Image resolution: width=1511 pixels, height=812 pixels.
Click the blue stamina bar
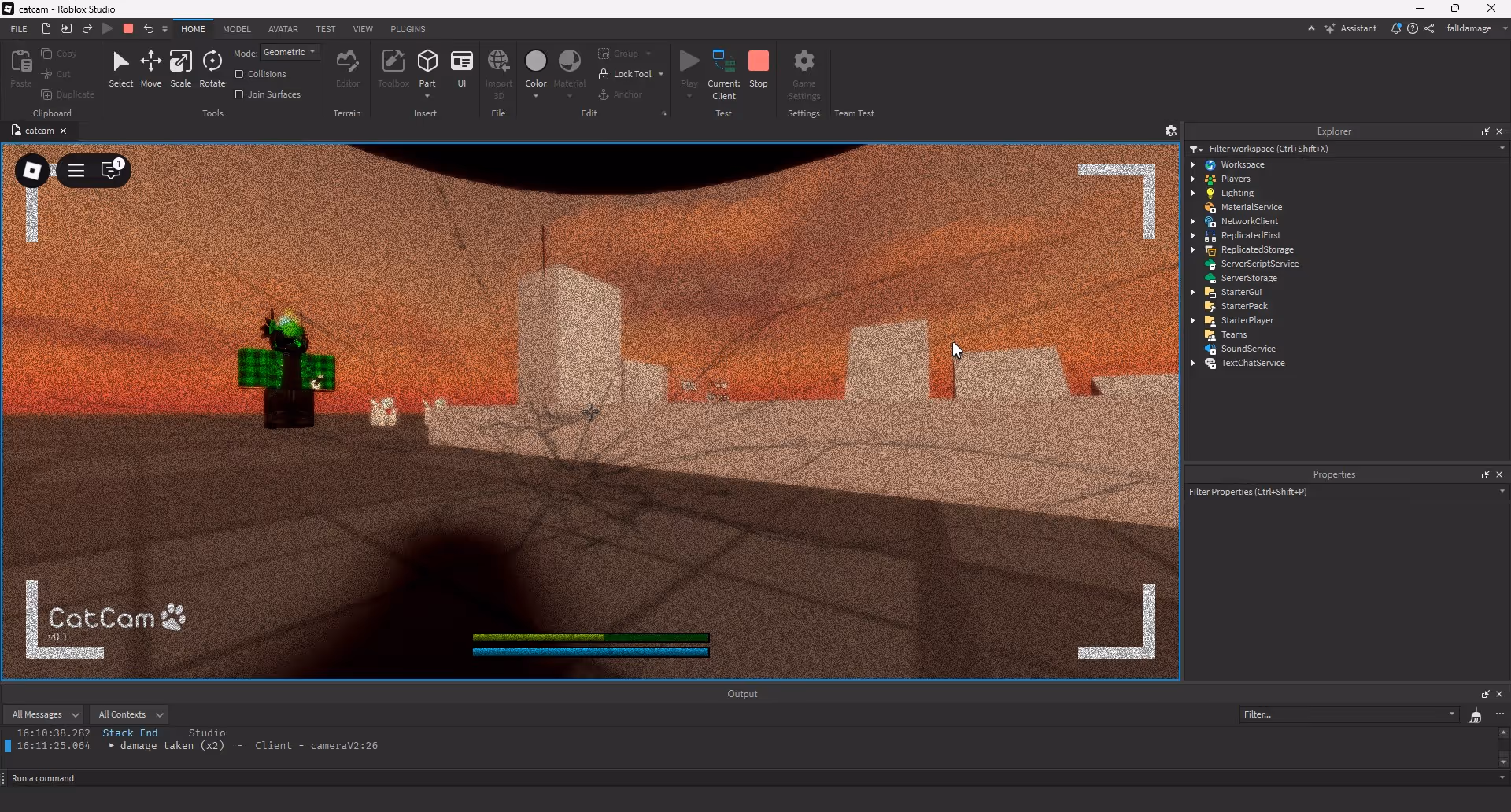(x=591, y=651)
